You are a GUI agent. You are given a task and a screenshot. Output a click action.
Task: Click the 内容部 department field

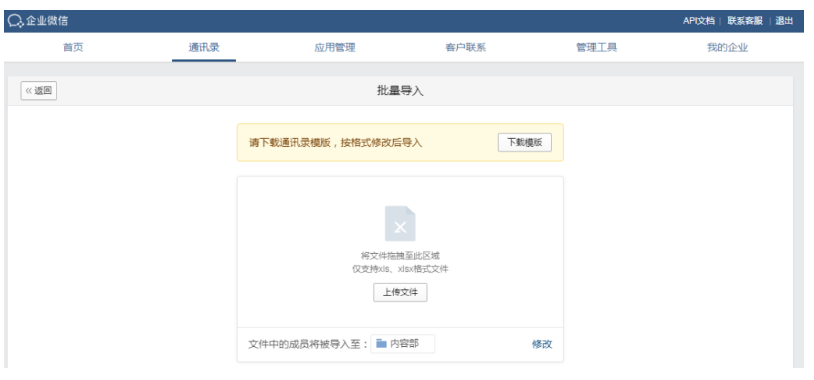tap(403, 344)
